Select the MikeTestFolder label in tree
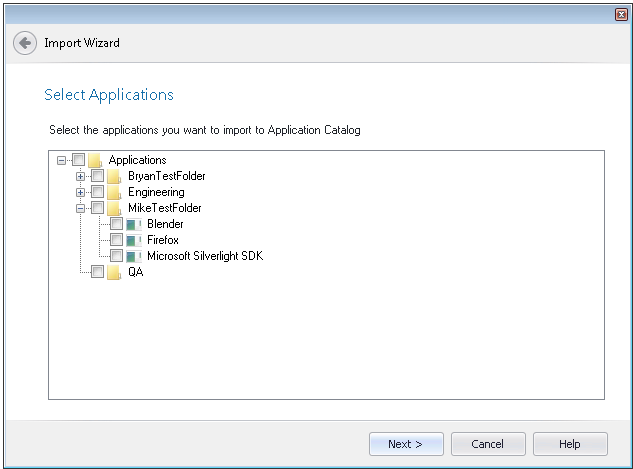 [x=164, y=208]
